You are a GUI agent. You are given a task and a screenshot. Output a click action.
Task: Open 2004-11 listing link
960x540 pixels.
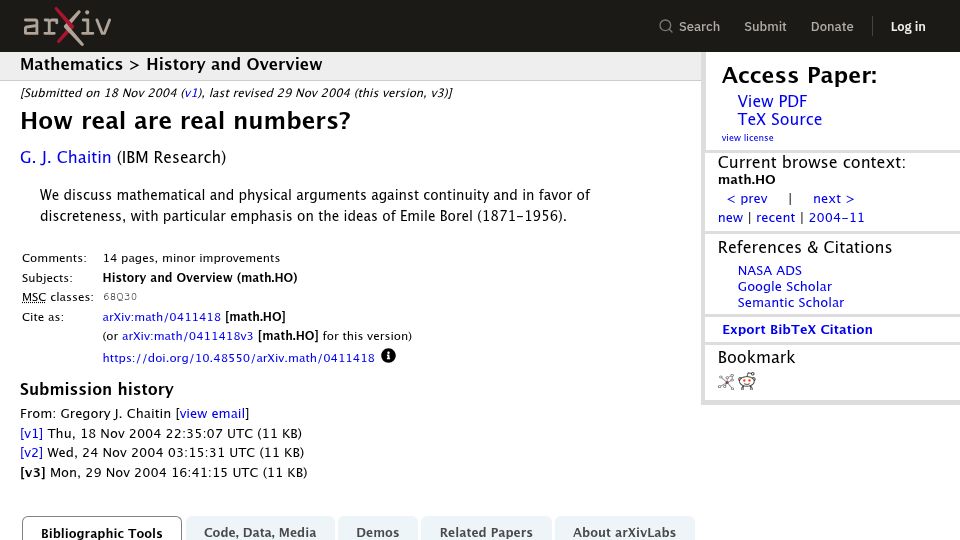tap(836, 217)
